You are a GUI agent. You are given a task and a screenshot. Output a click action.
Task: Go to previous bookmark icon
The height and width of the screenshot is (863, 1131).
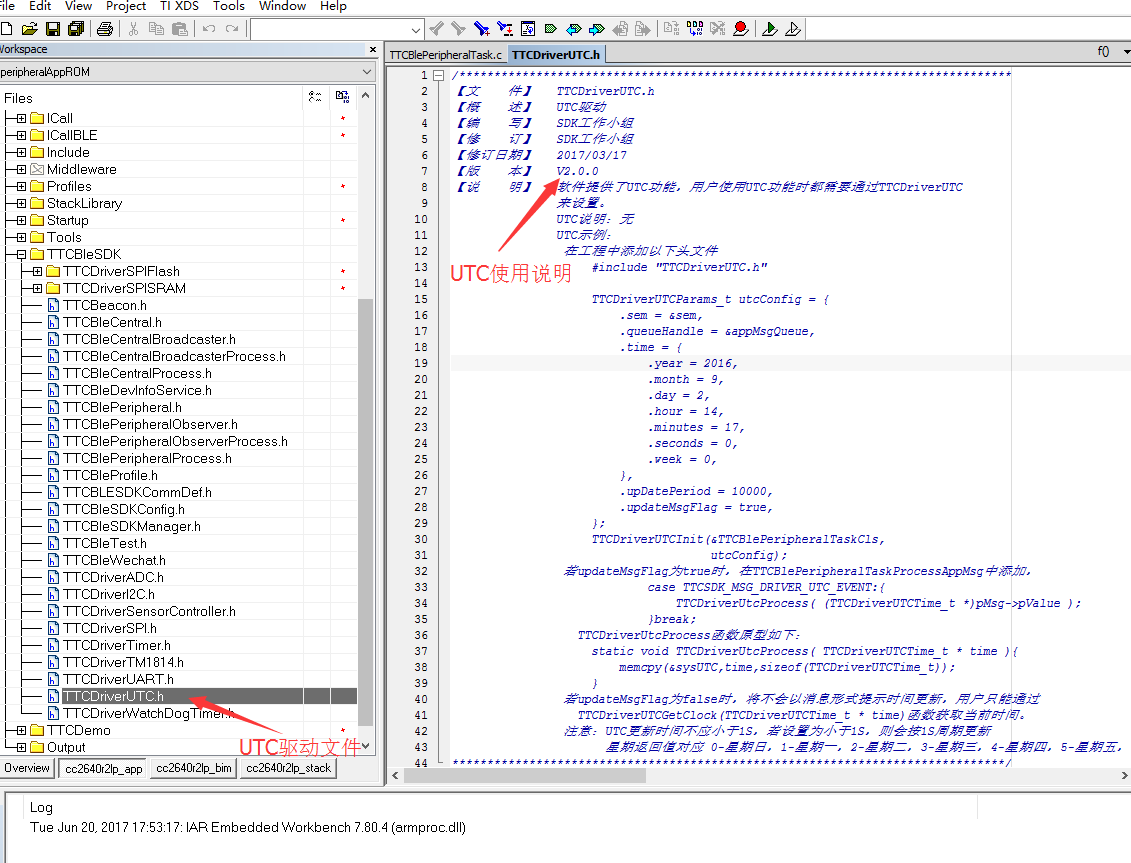(574, 29)
